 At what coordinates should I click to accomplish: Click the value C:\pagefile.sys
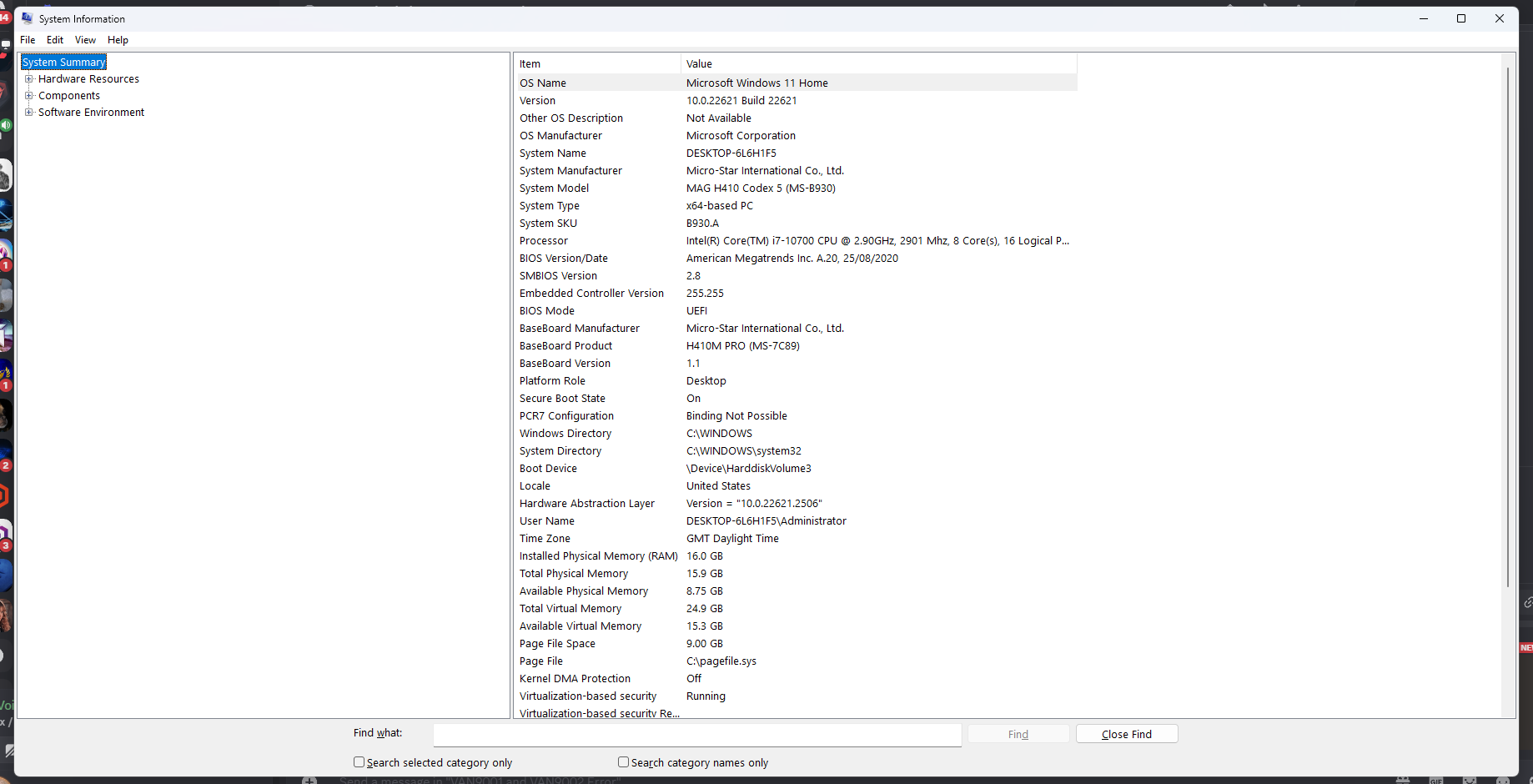click(x=721, y=661)
